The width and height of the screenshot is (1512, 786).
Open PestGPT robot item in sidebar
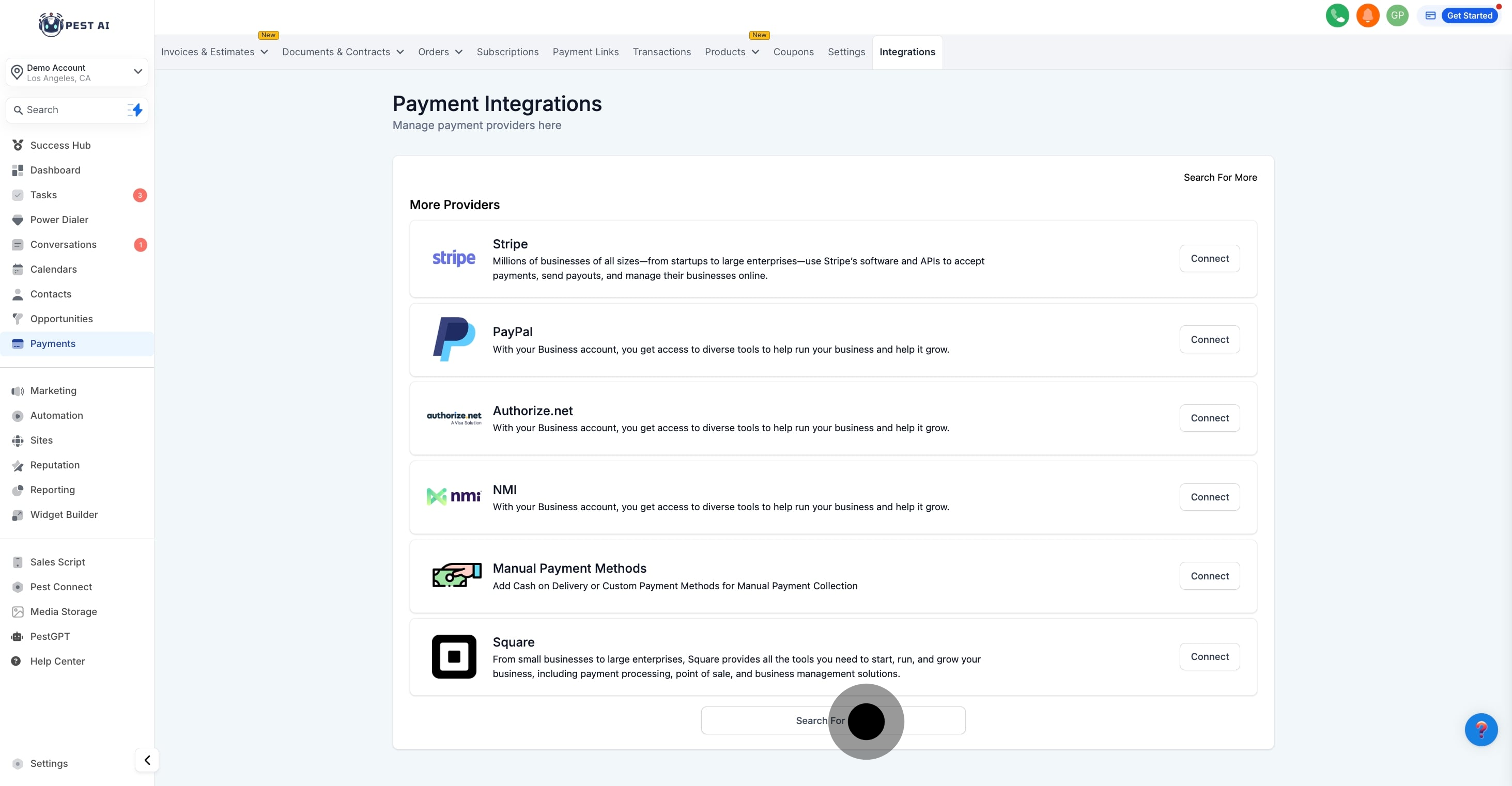(49, 636)
